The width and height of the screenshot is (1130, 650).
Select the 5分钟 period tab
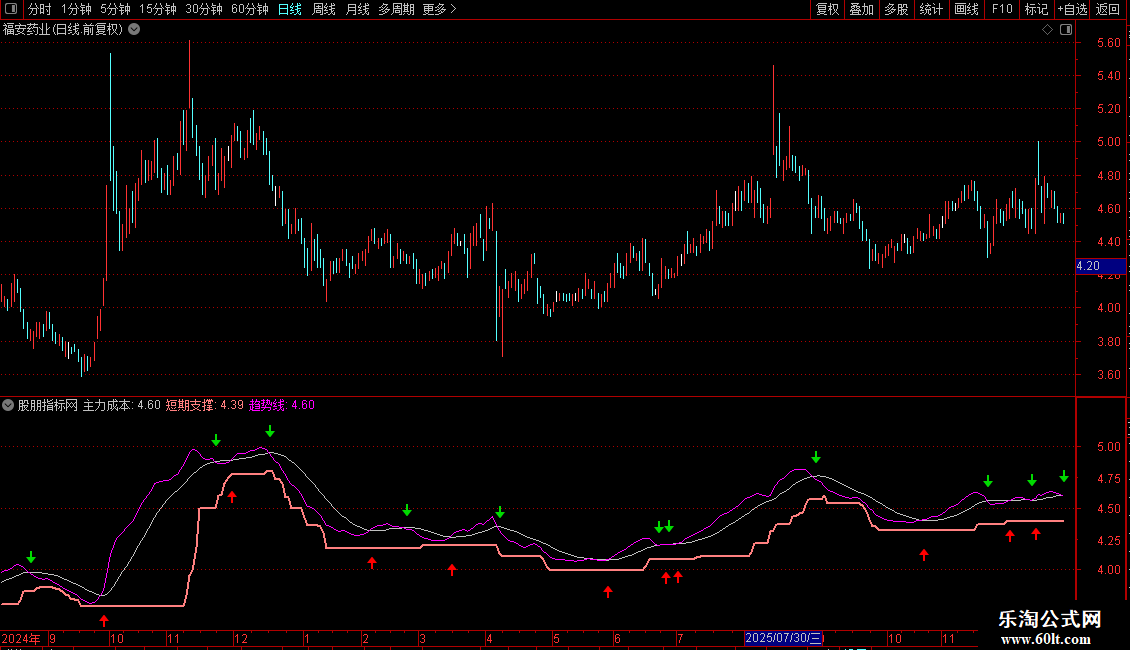(115, 9)
